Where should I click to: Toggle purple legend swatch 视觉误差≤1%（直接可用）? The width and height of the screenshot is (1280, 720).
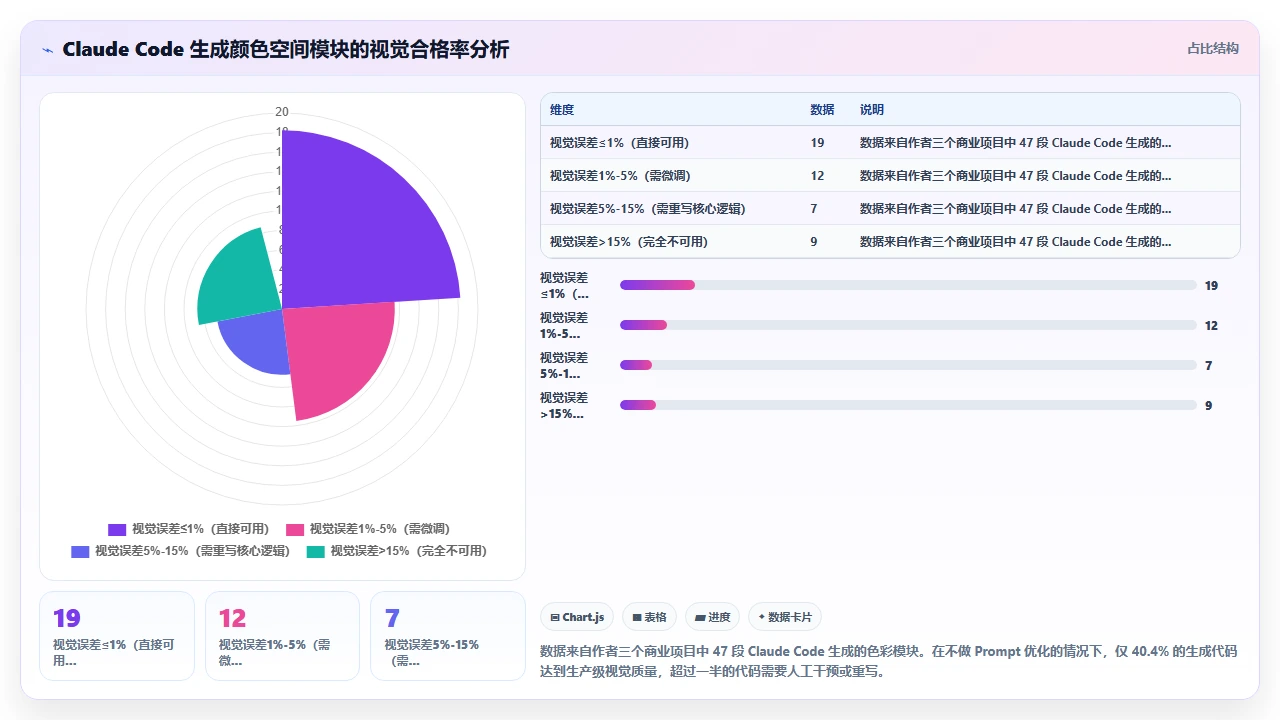[117, 529]
